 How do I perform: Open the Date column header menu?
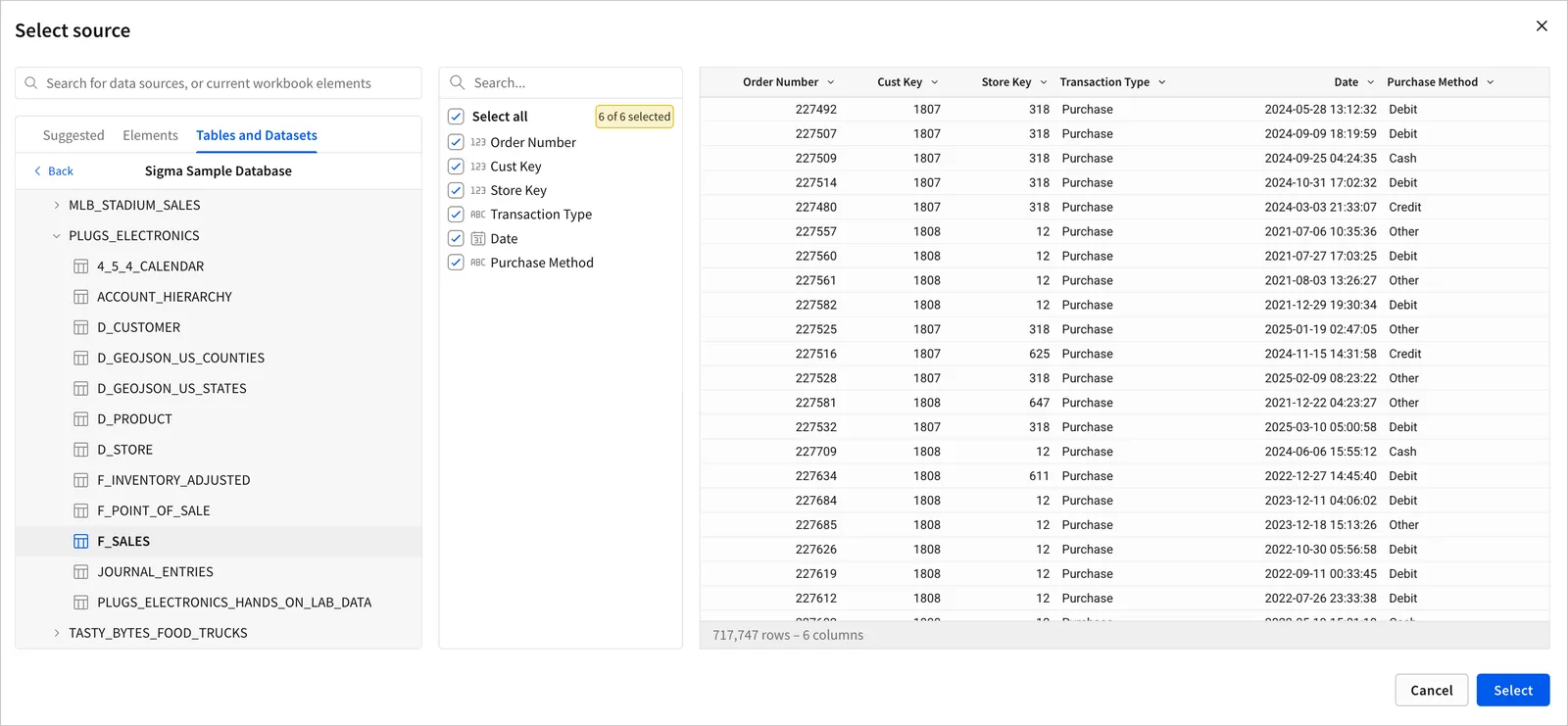pyautogui.click(x=1371, y=82)
